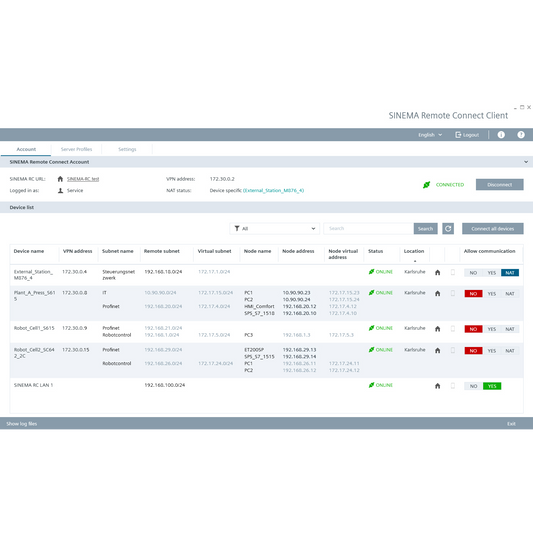The width and height of the screenshot is (533, 533).
Task: Click Show log files
Action: pos(21,424)
